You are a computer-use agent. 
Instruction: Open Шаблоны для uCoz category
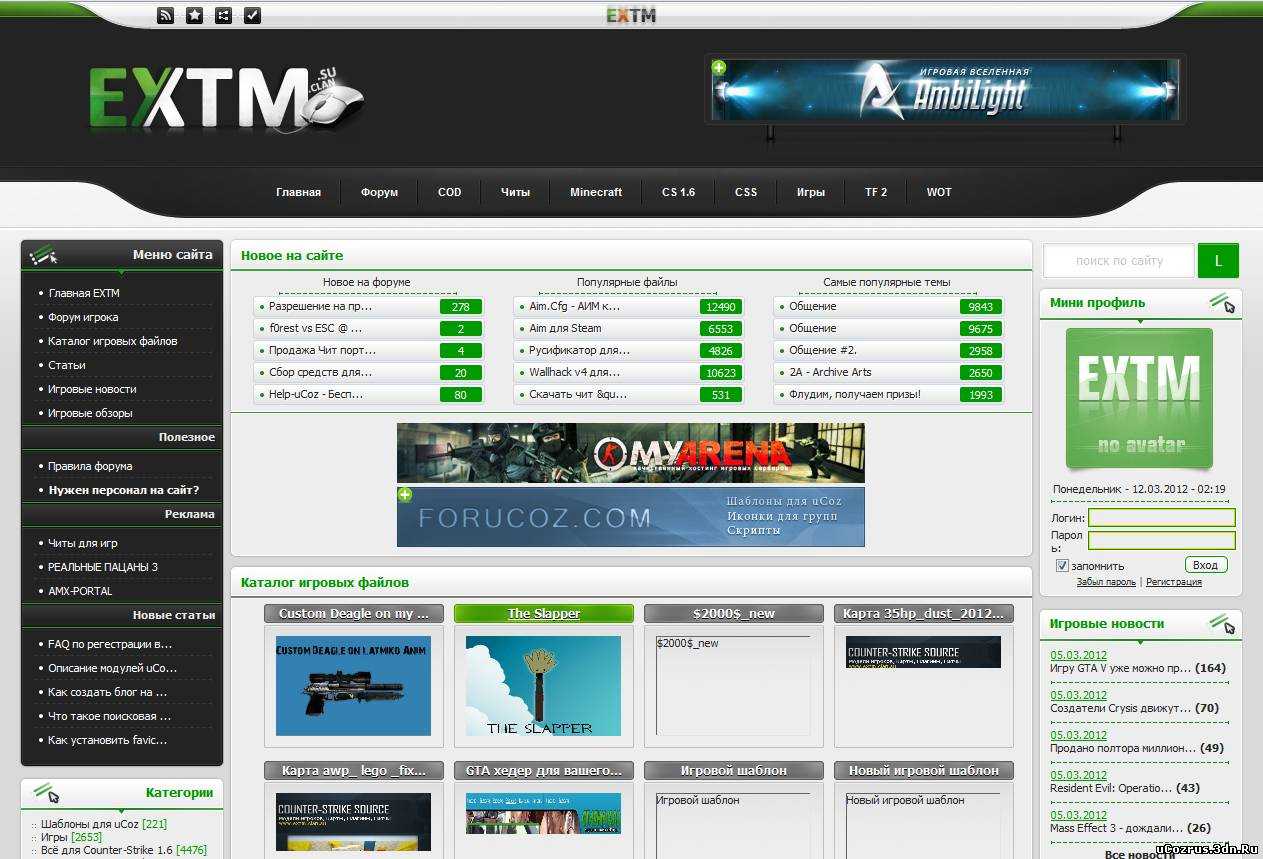pos(90,824)
